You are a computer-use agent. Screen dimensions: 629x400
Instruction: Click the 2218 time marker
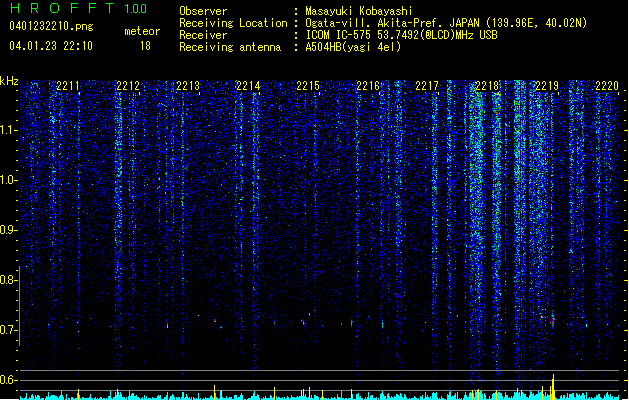coord(487,85)
